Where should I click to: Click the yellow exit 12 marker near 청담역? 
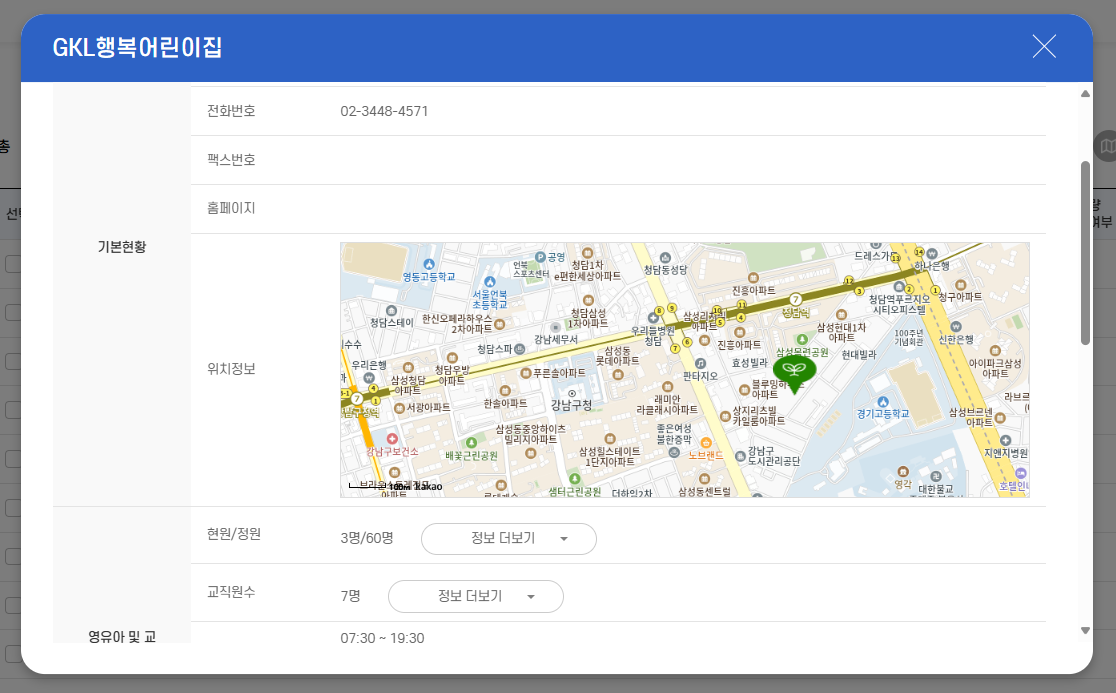(x=848, y=281)
